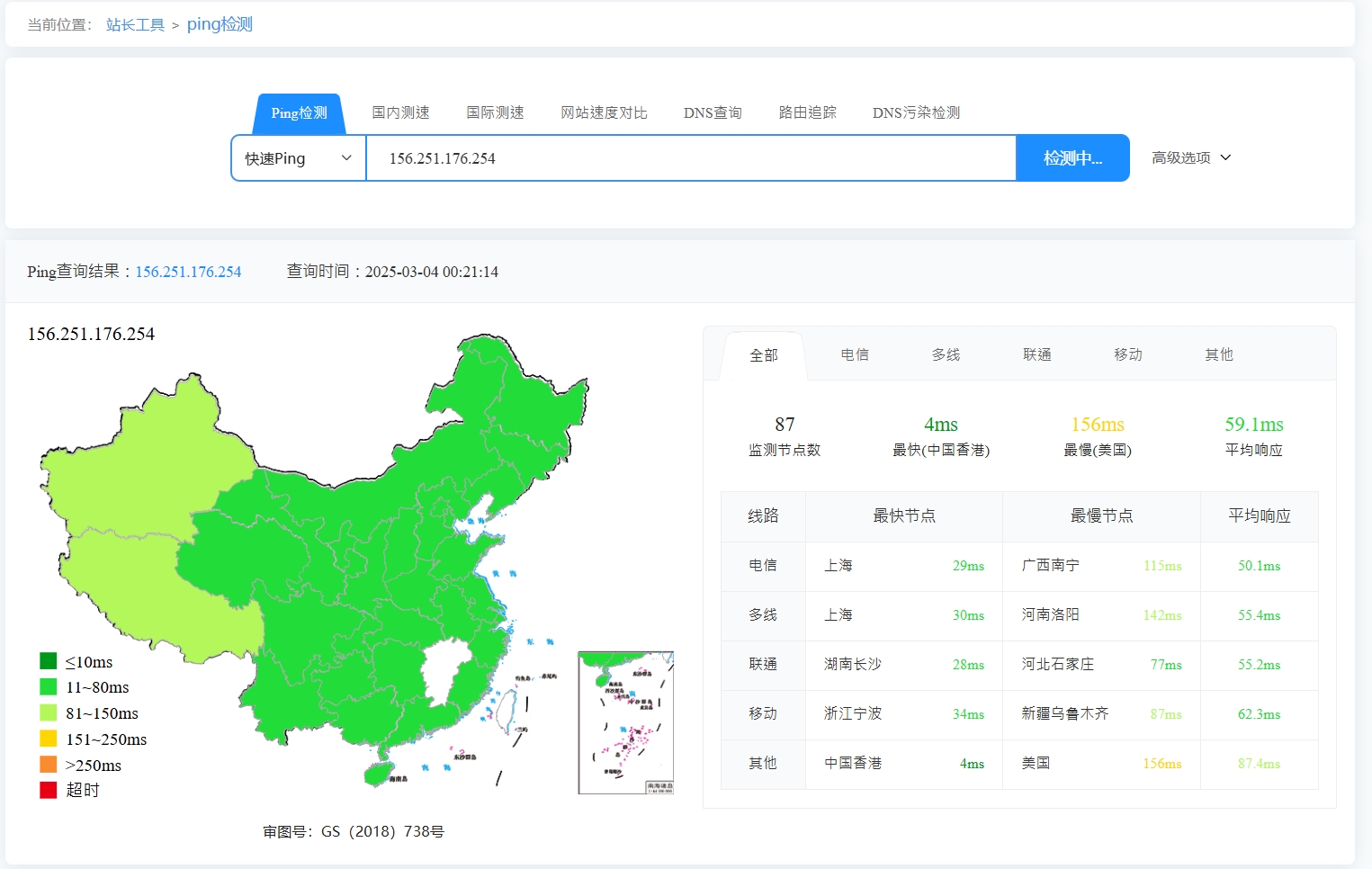This screenshot has height=869, width=1372.
Task: Switch to the 国际测速 tab
Action: (x=495, y=112)
